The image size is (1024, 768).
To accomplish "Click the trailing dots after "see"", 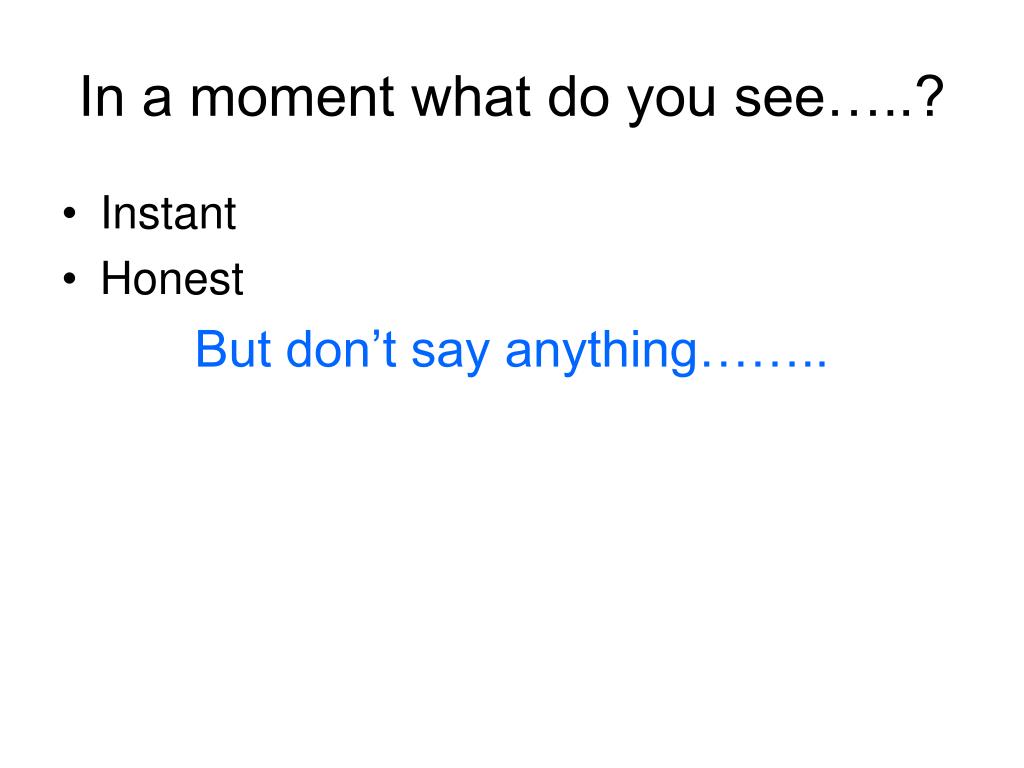I will pos(871,113).
